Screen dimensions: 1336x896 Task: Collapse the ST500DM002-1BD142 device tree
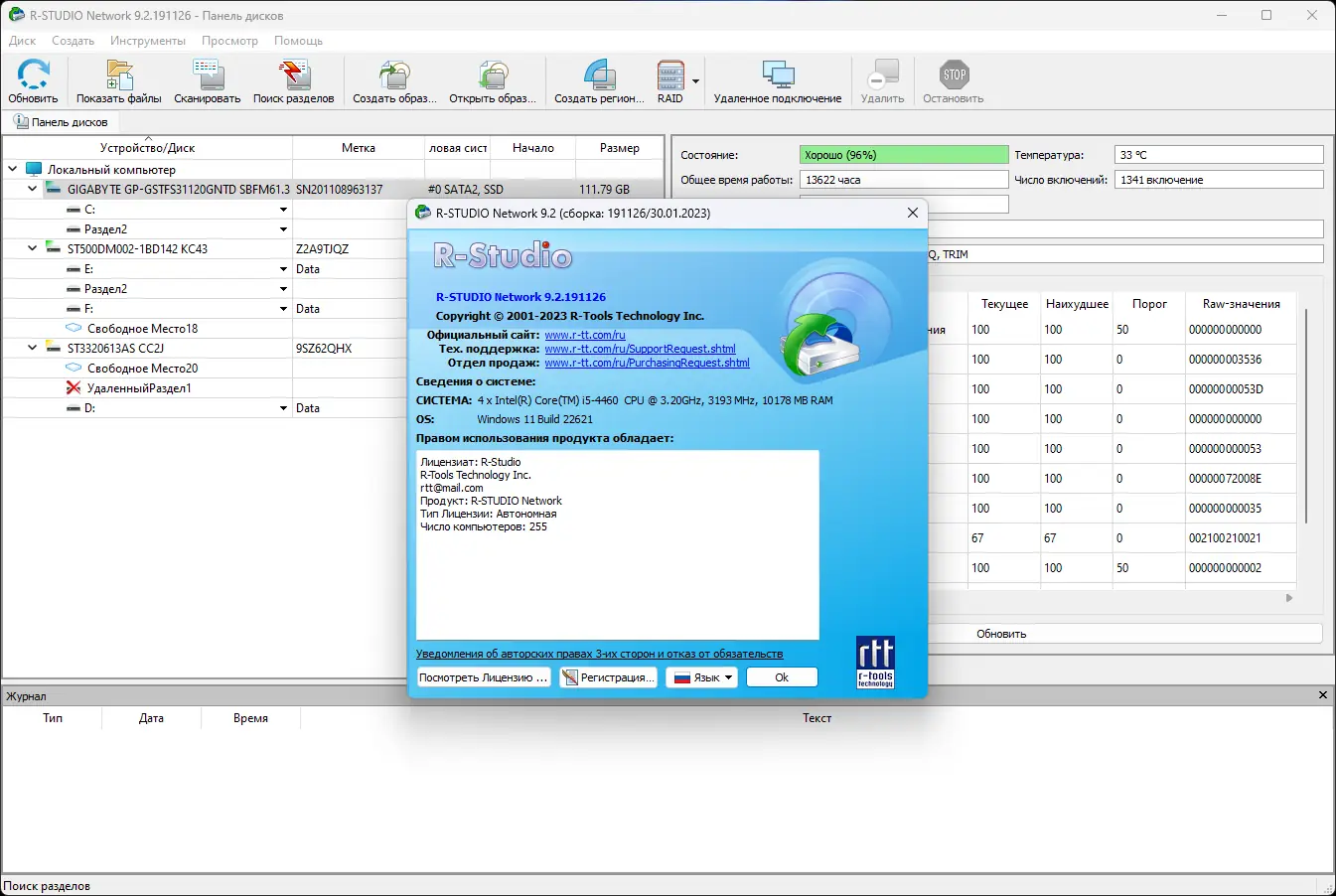coord(31,248)
